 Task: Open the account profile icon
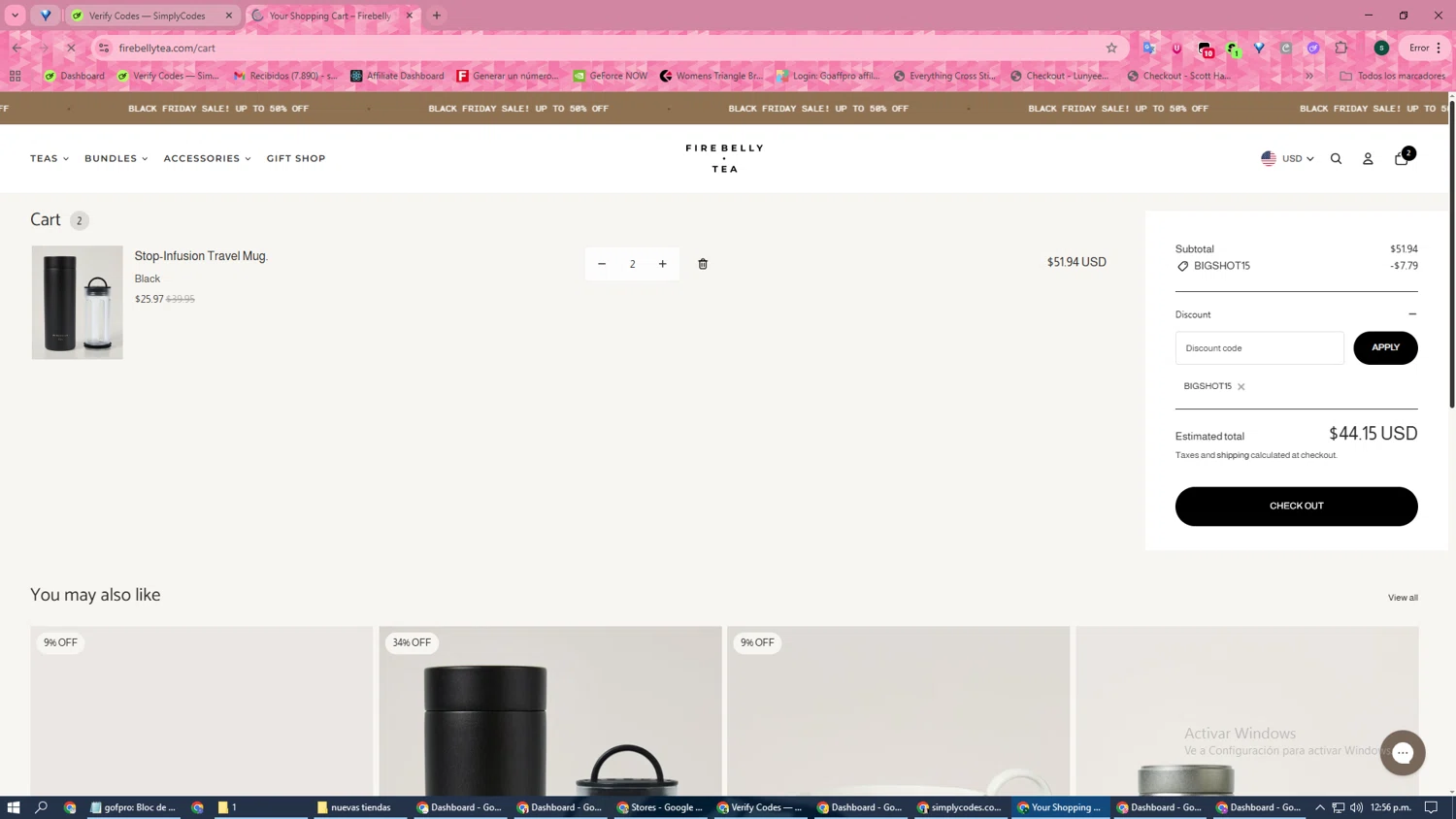pos(1368,159)
